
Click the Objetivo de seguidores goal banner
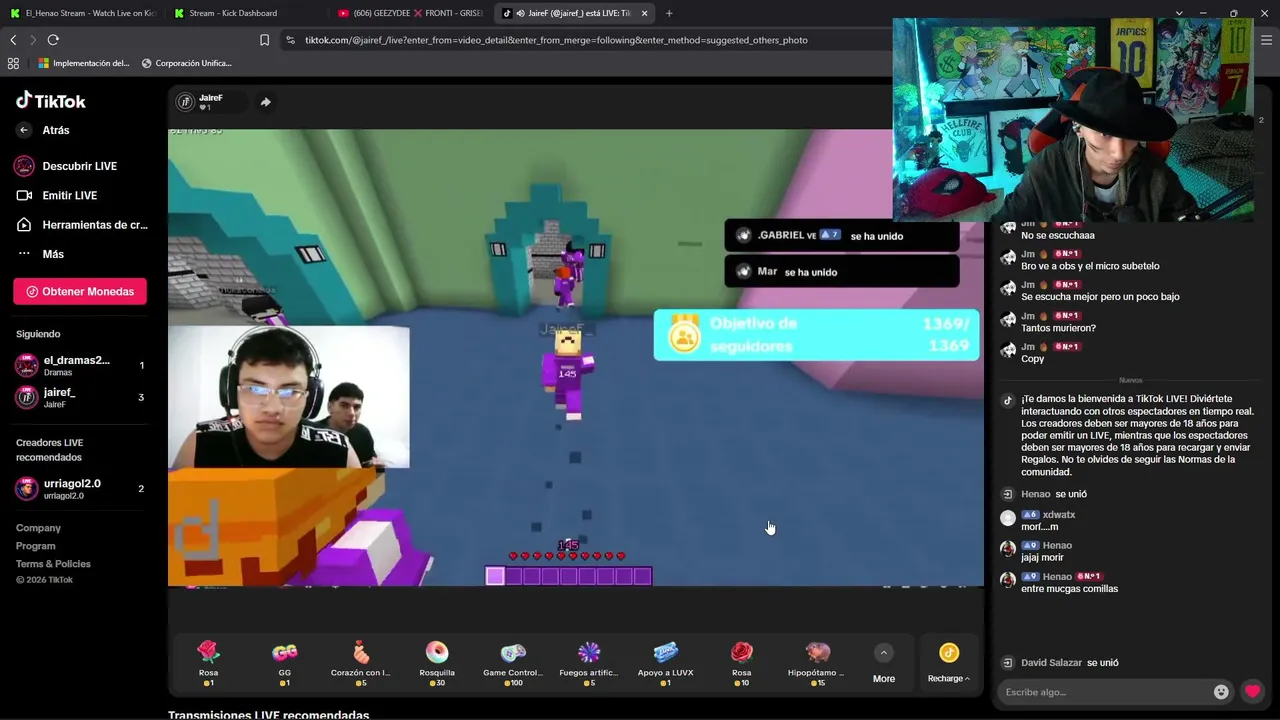(x=816, y=335)
